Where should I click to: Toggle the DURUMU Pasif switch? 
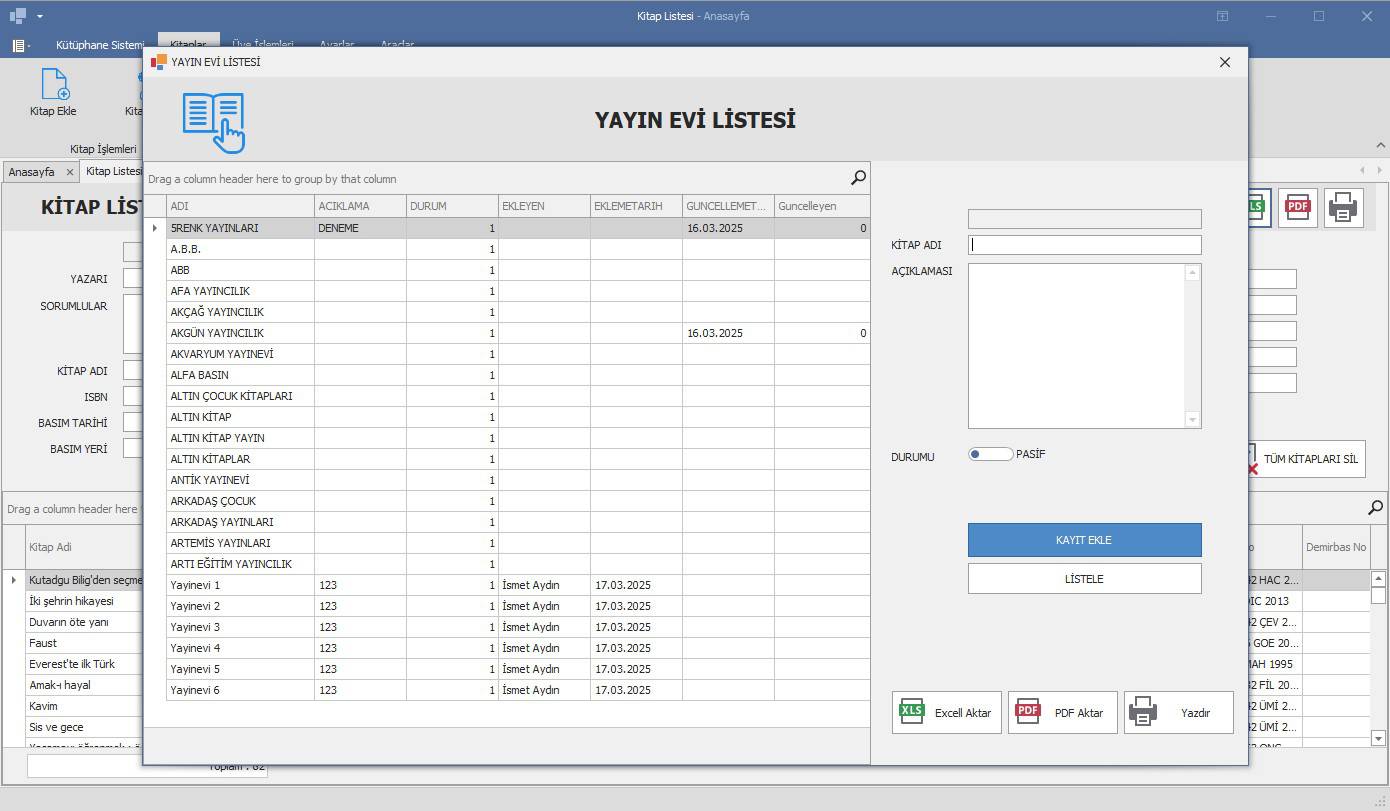[x=990, y=454]
